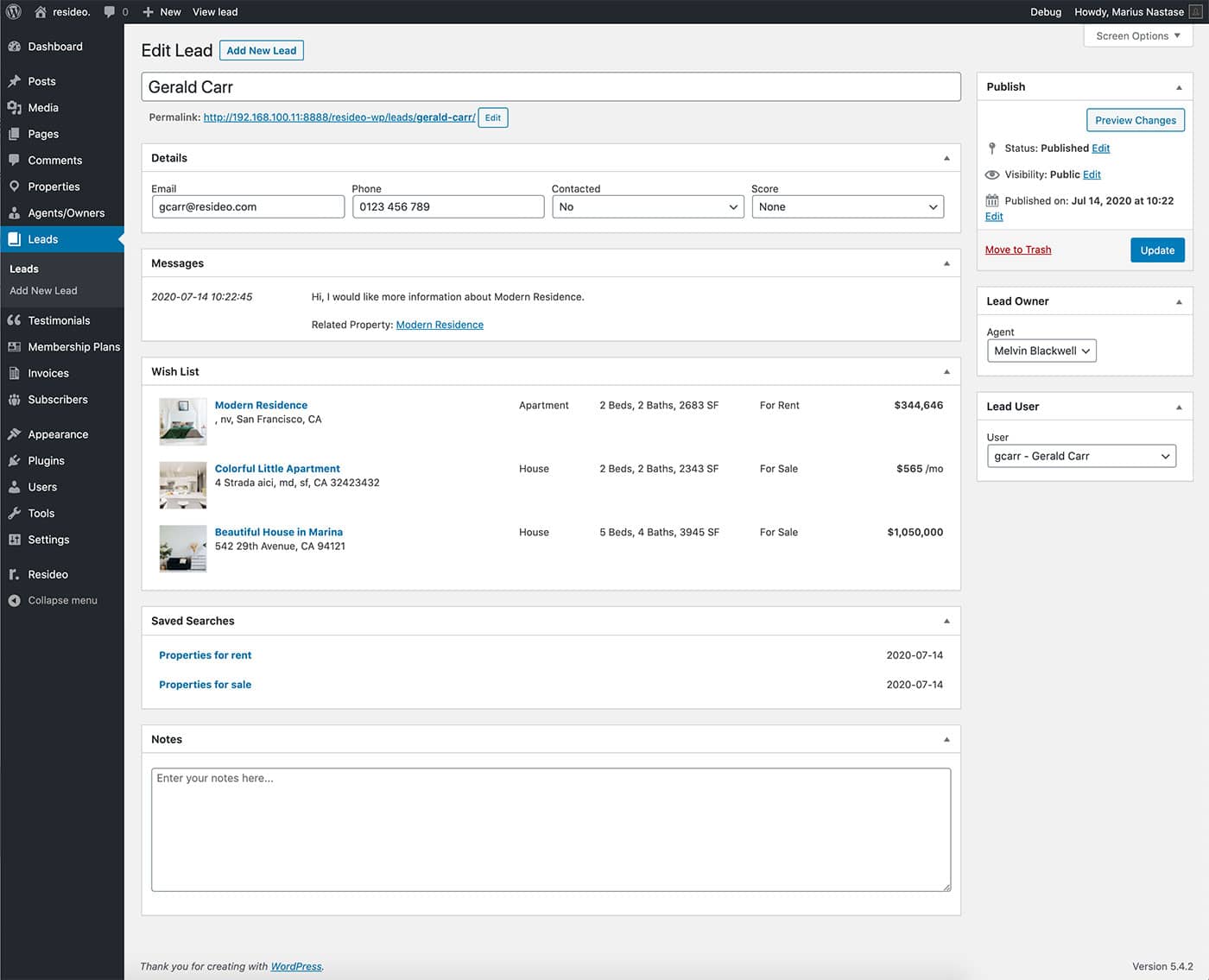This screenshot has height=980, width=1209.
Task: Click the Modern Residence thumbnail image
Action: (183, 421)
